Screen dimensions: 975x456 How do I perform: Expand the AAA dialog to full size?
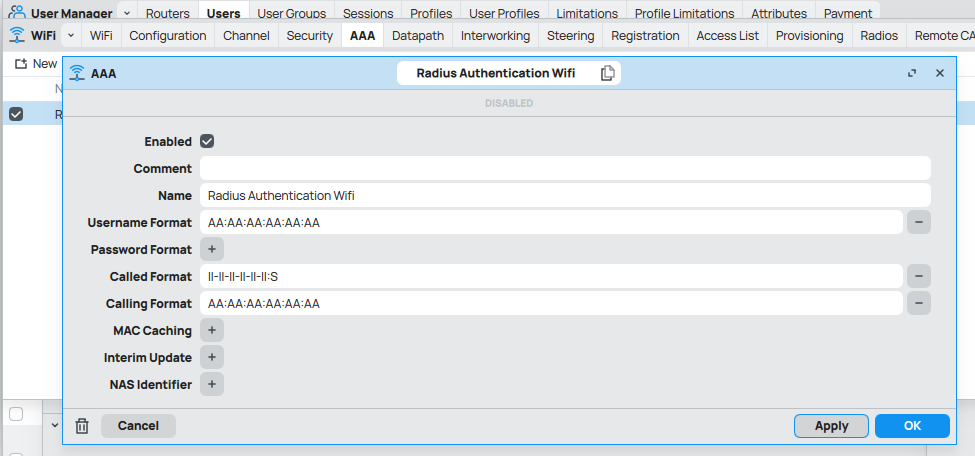tap(912, 73)
